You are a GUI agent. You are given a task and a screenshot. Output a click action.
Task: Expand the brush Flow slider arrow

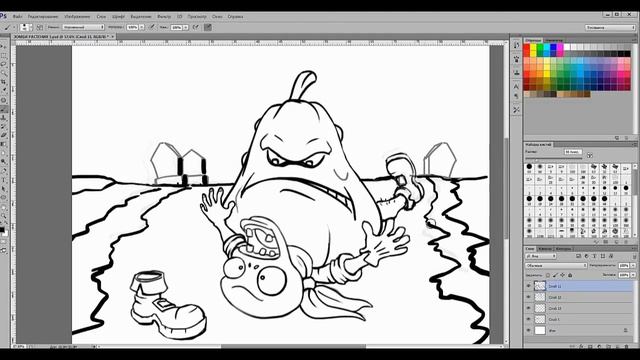pos(186,27)
